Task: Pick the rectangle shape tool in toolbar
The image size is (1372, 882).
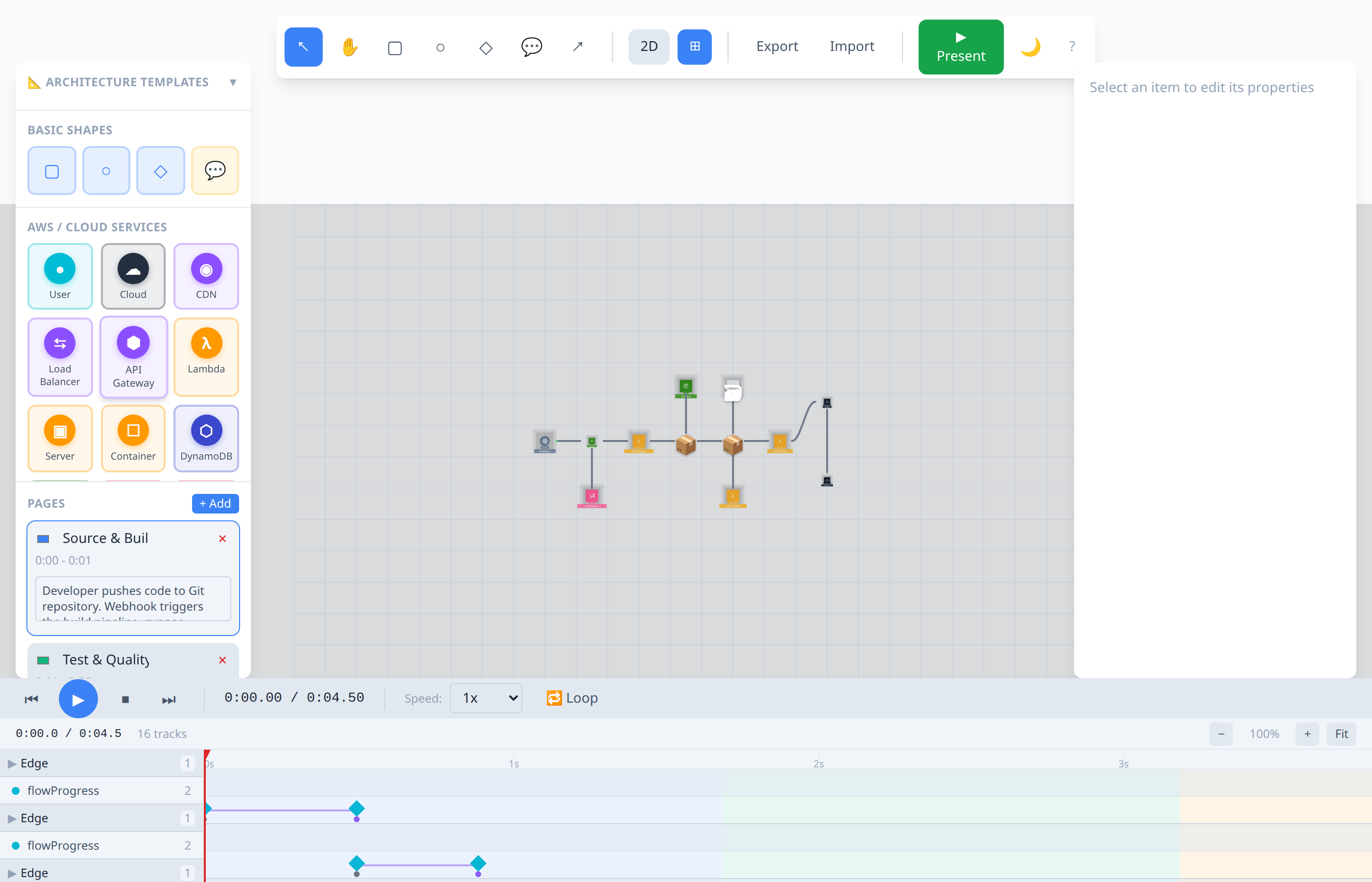Action: click(394, 47)
